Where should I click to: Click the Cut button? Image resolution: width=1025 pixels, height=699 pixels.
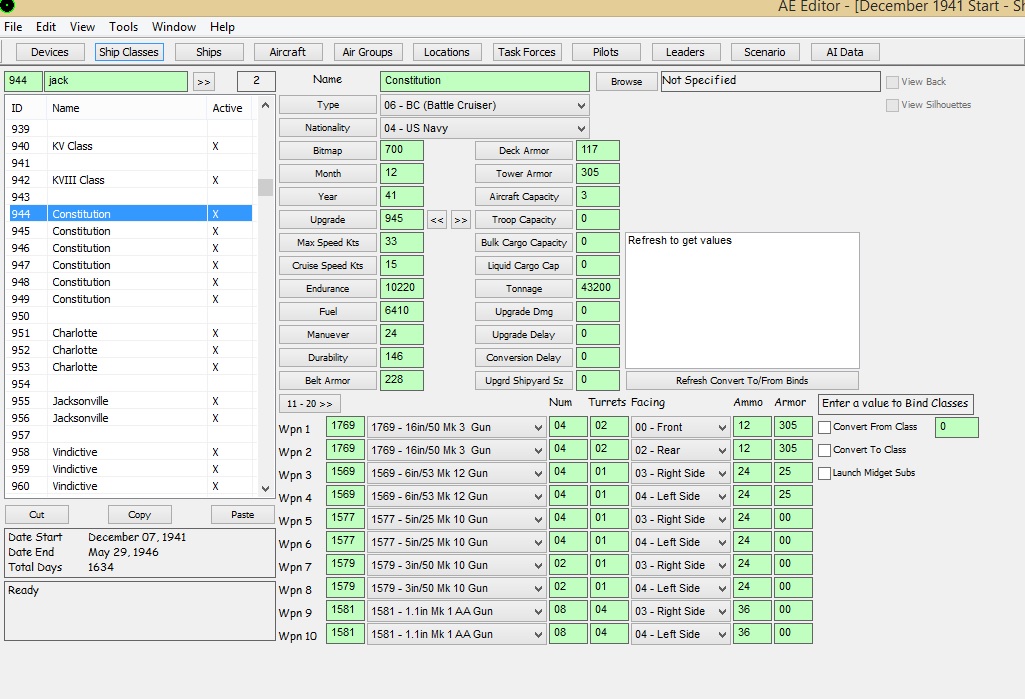tap(37, 515)
